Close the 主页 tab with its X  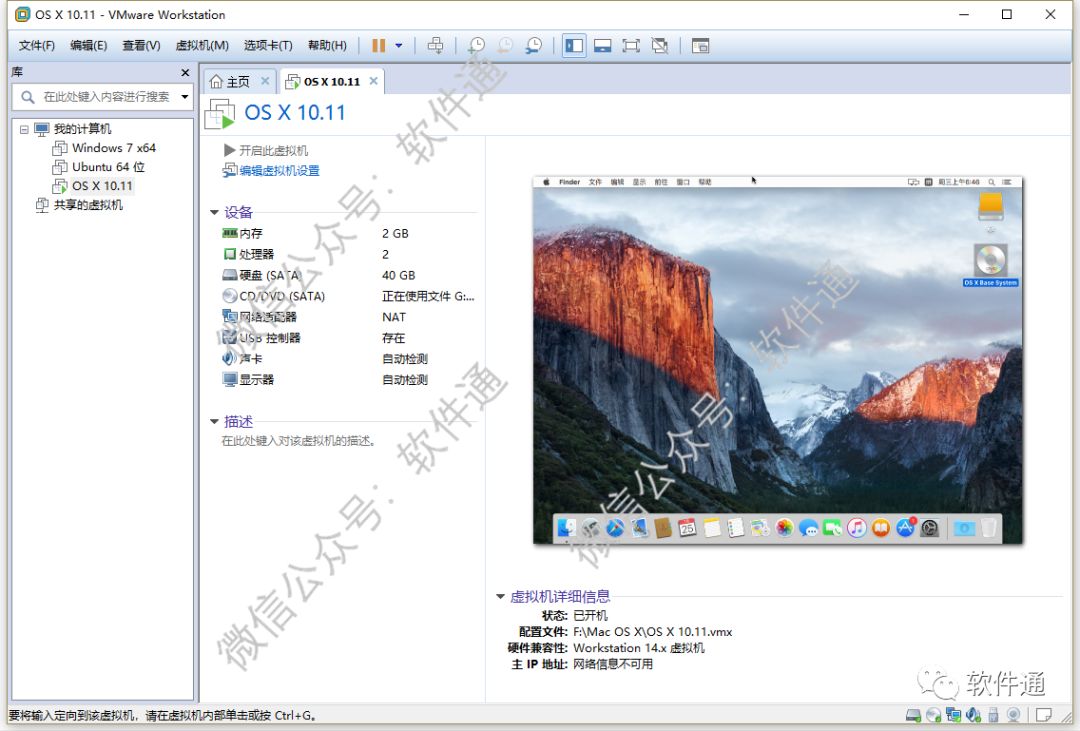[265, 81]
